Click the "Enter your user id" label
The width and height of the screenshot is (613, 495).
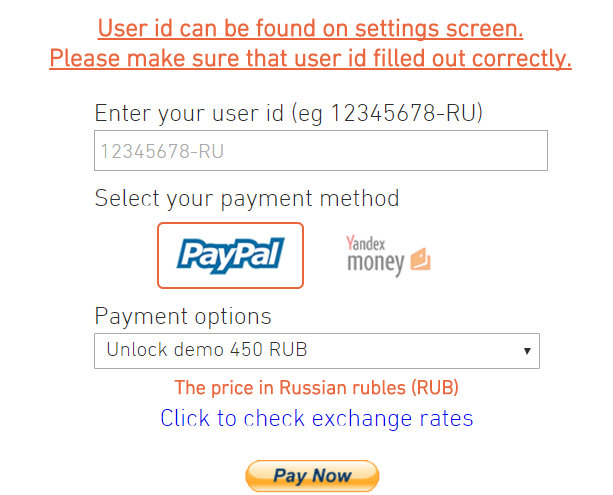(x=288, y=113)
